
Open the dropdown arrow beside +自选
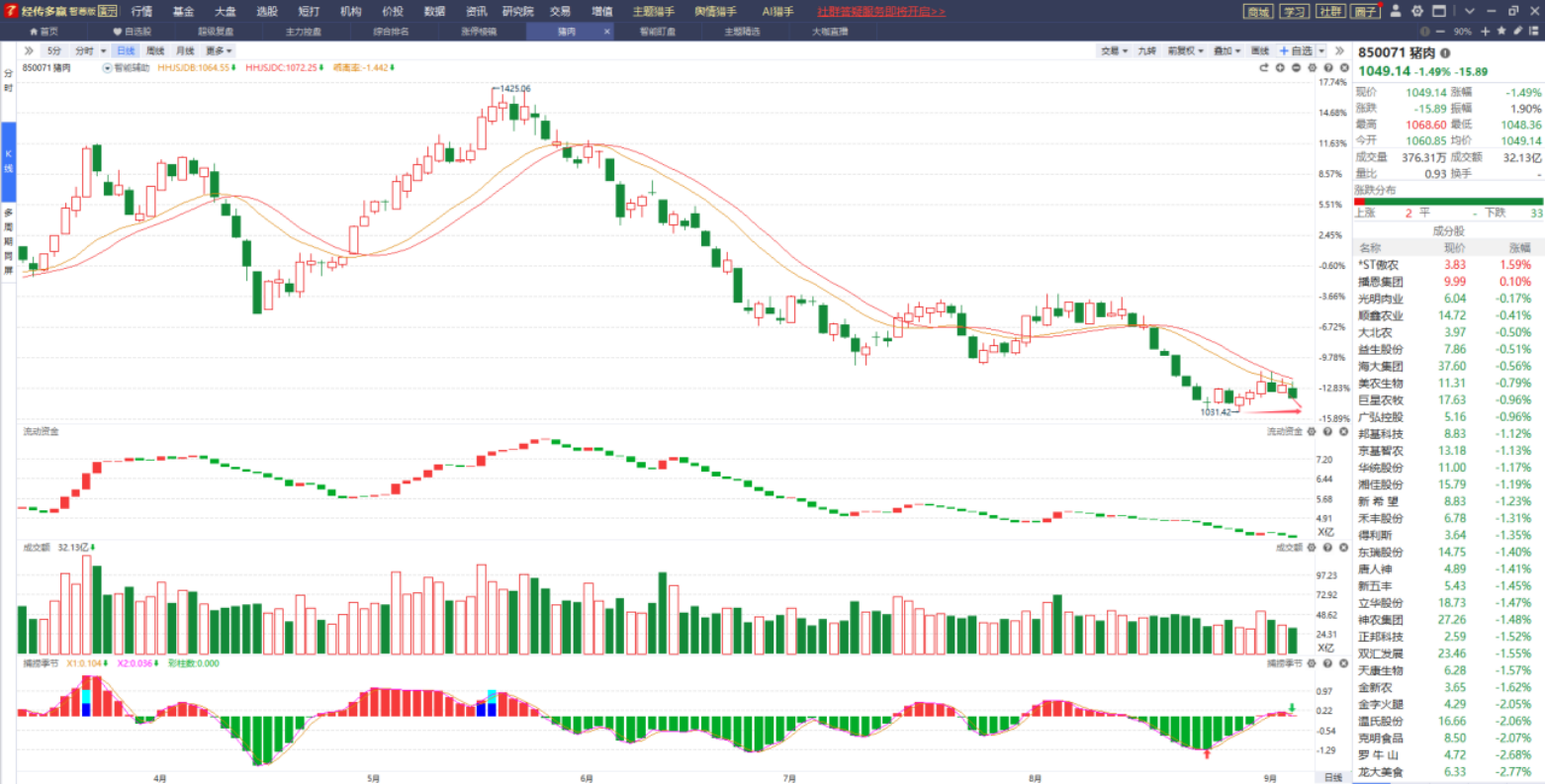click(x=1321, y=51)
